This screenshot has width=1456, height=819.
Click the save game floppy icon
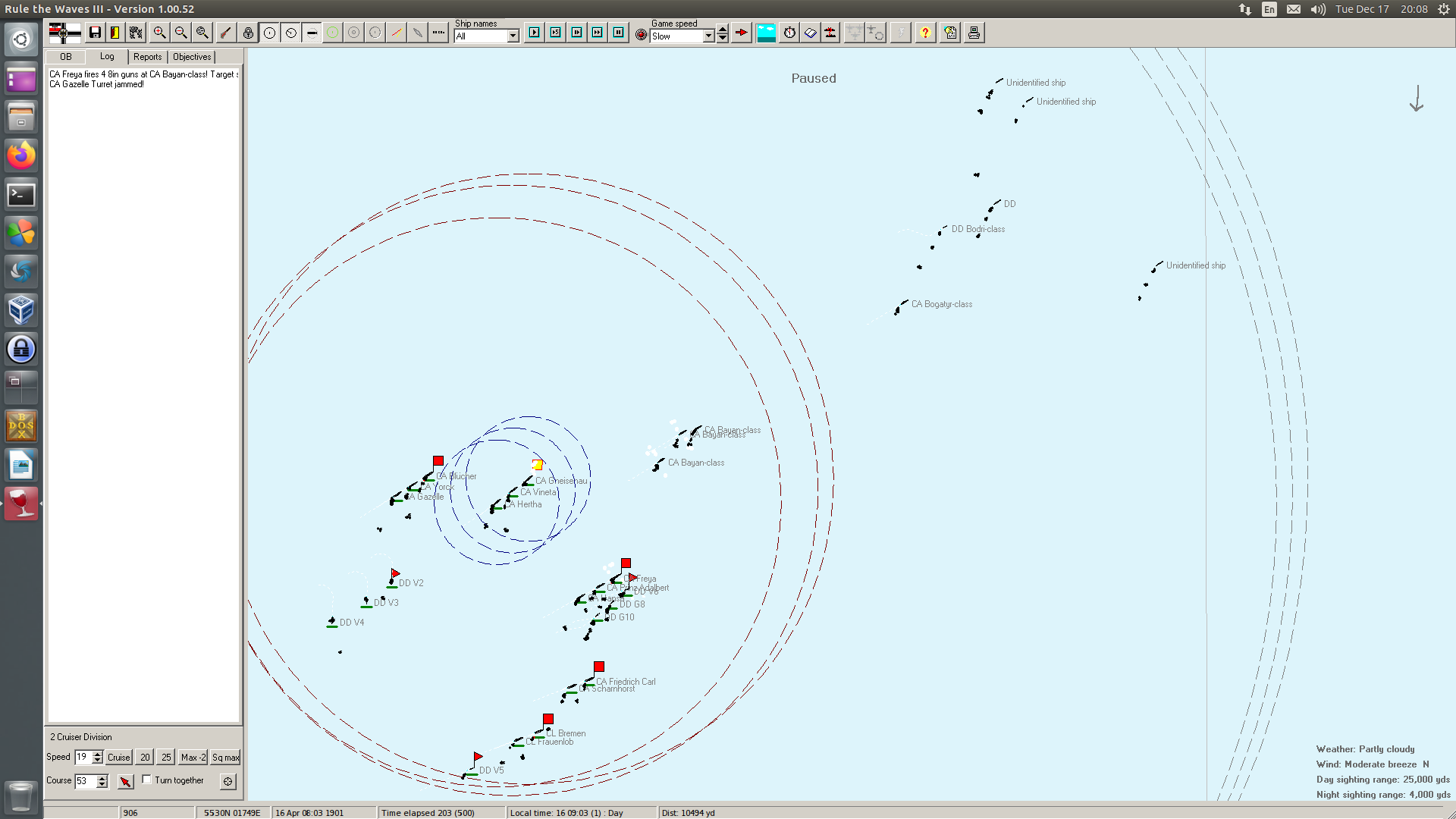tap(95, 33)
